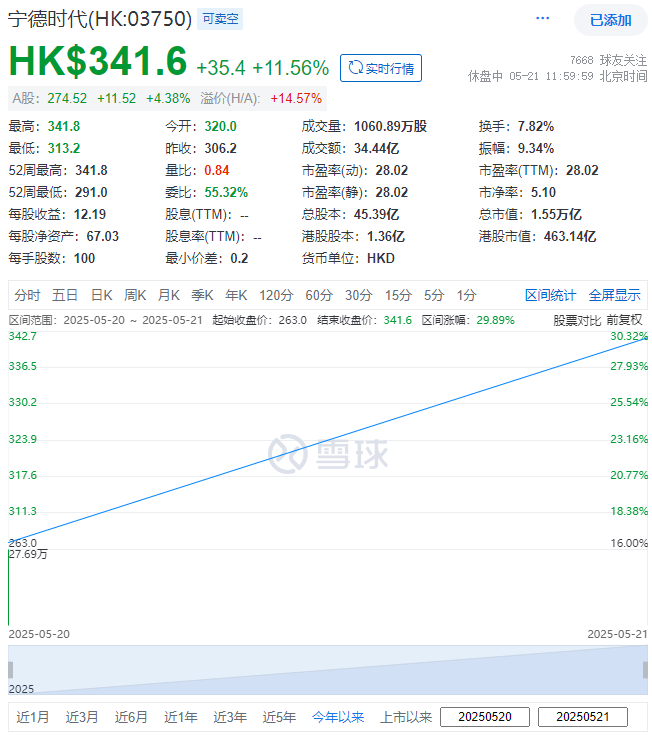Click the 港股市值 value 463.14亿
The width and height of the screenshot is (652, 746).
coord(570,236)
